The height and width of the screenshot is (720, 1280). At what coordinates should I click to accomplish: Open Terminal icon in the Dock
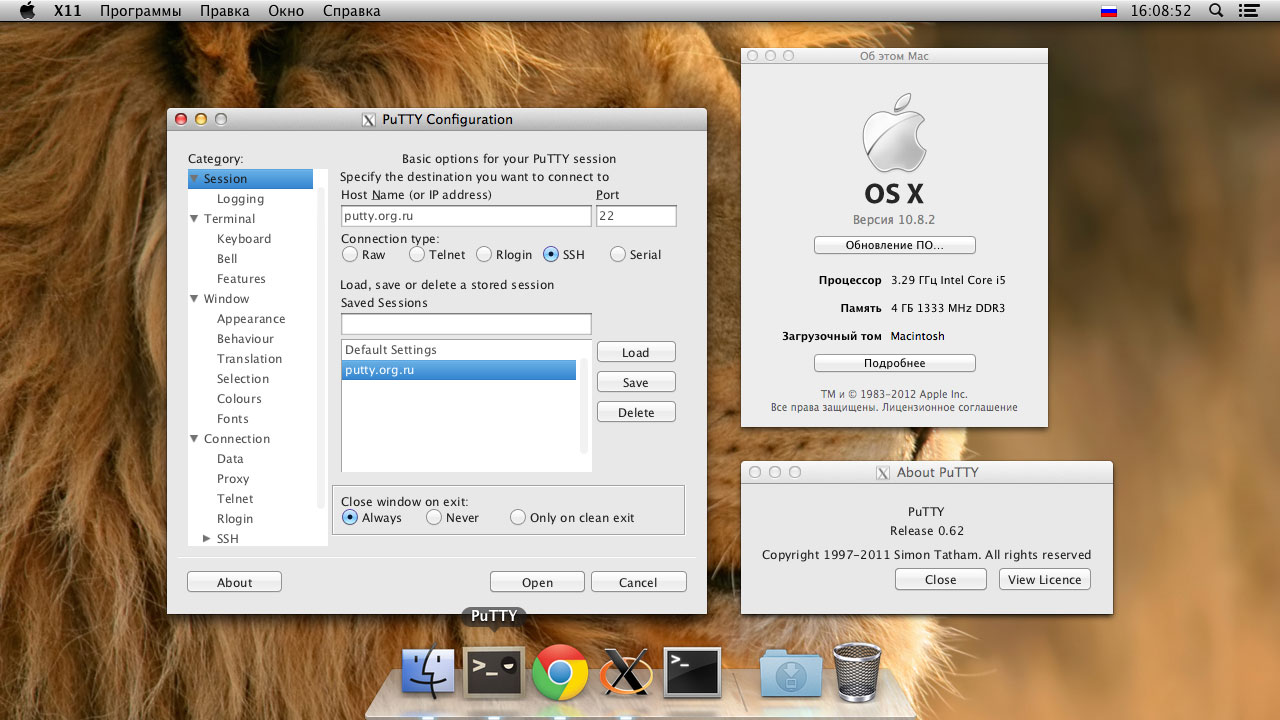pyautogui.click(x=693, y=671)
